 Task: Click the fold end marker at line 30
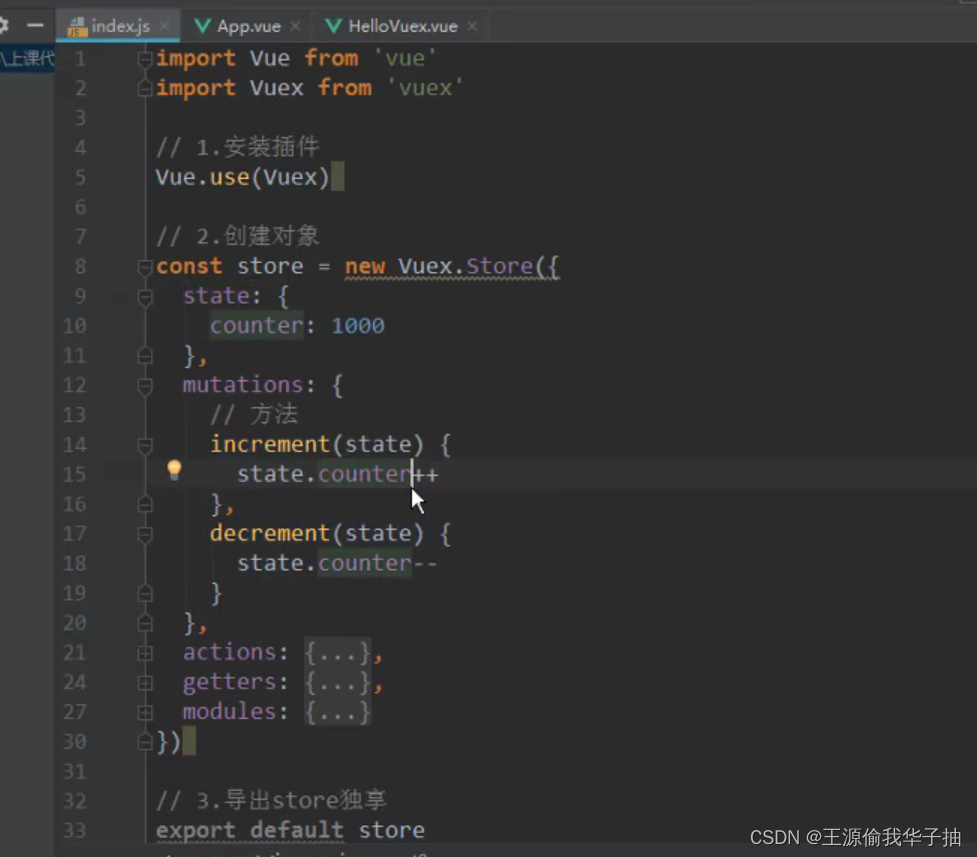tap(145, 742)
